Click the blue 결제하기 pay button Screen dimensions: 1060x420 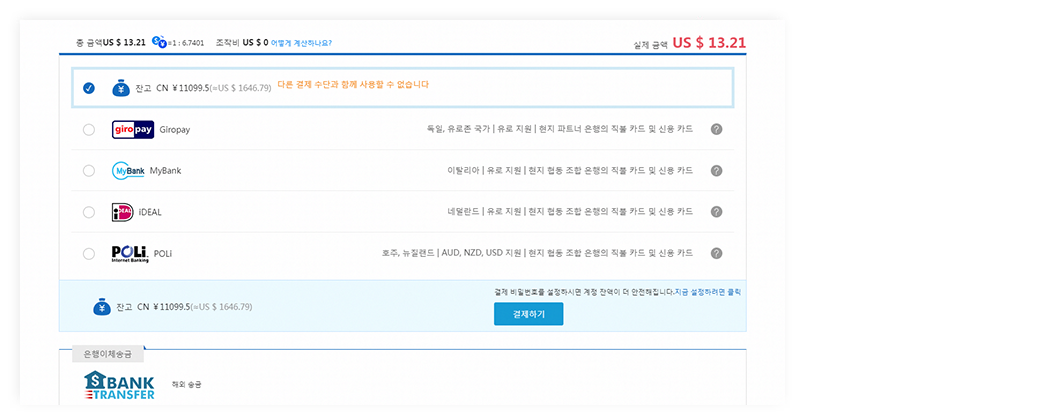point(528,314)
